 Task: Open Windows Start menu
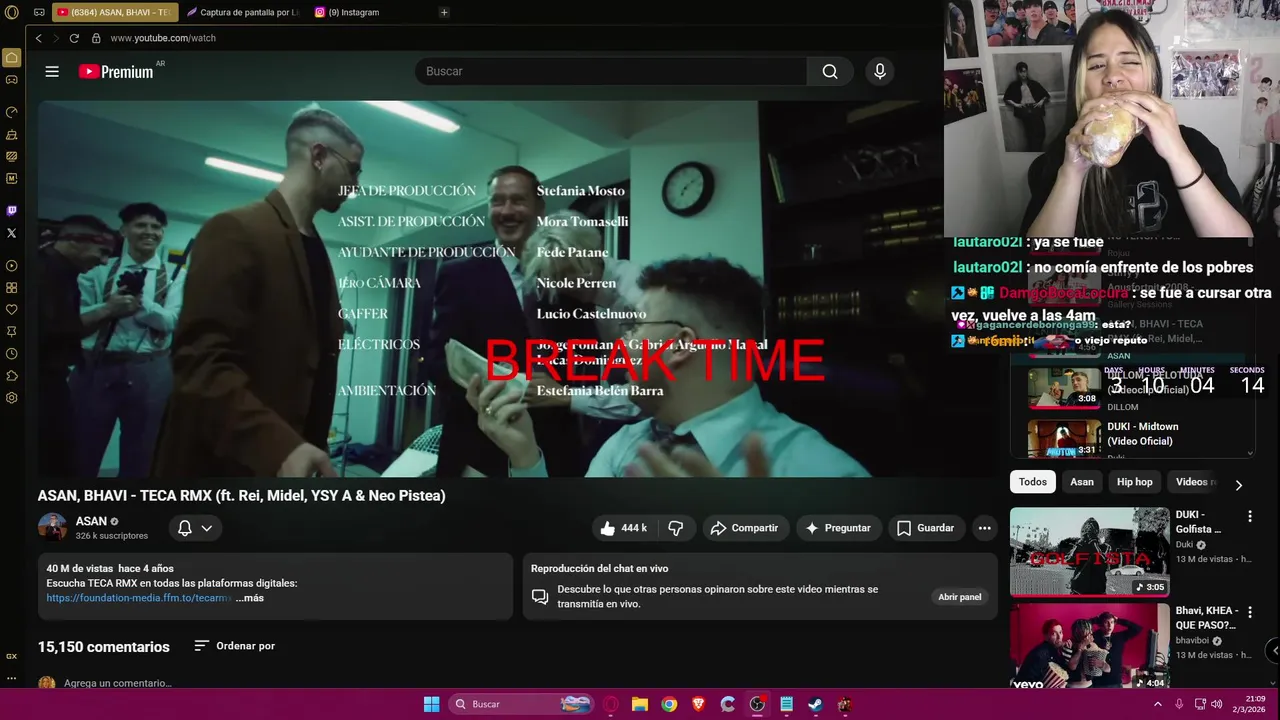click(431, 704)
